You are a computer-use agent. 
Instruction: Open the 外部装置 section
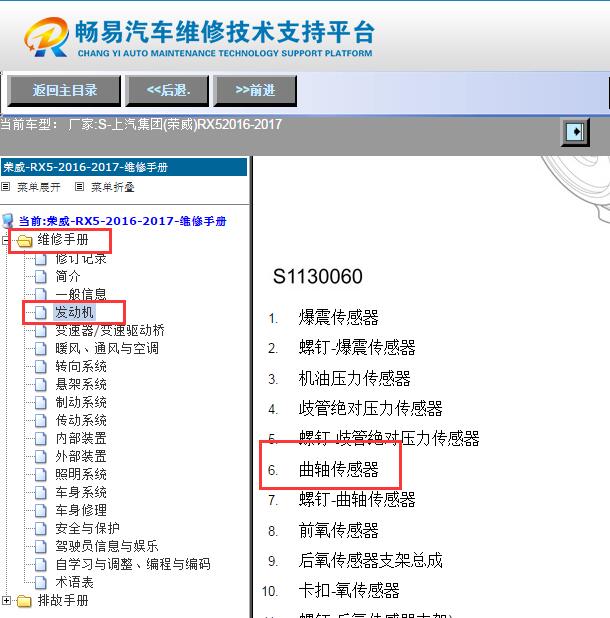pos(81,456)
